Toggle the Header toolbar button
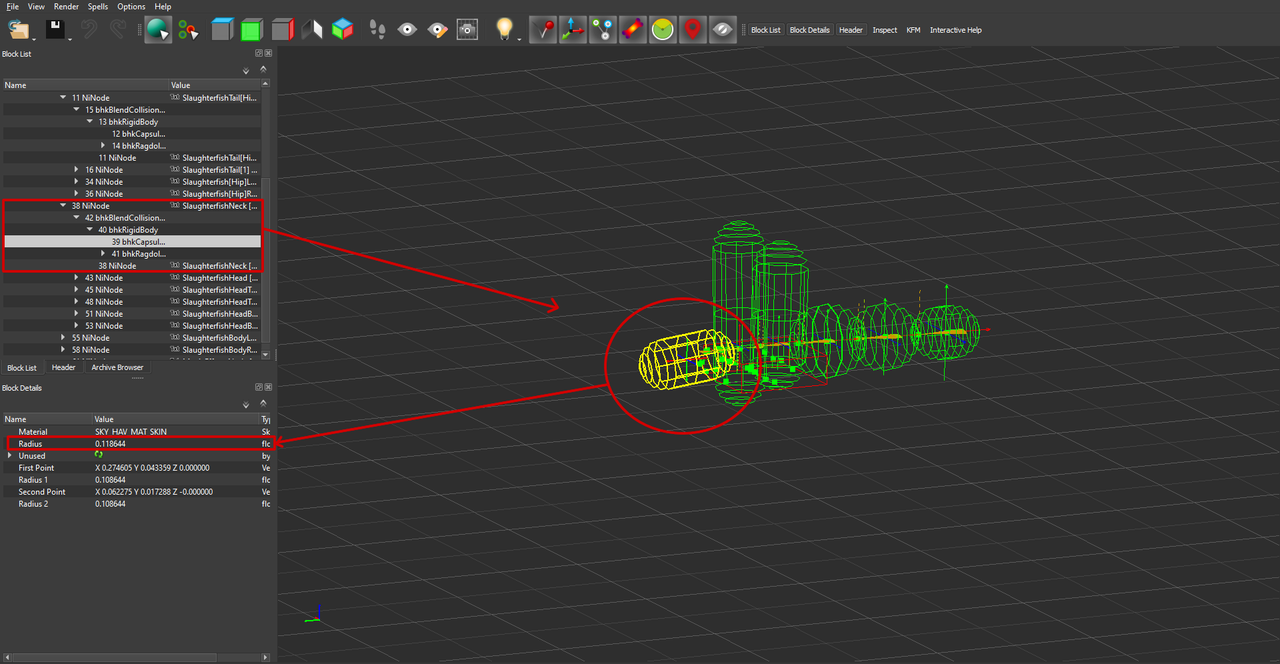 click(x=851, y=30)
